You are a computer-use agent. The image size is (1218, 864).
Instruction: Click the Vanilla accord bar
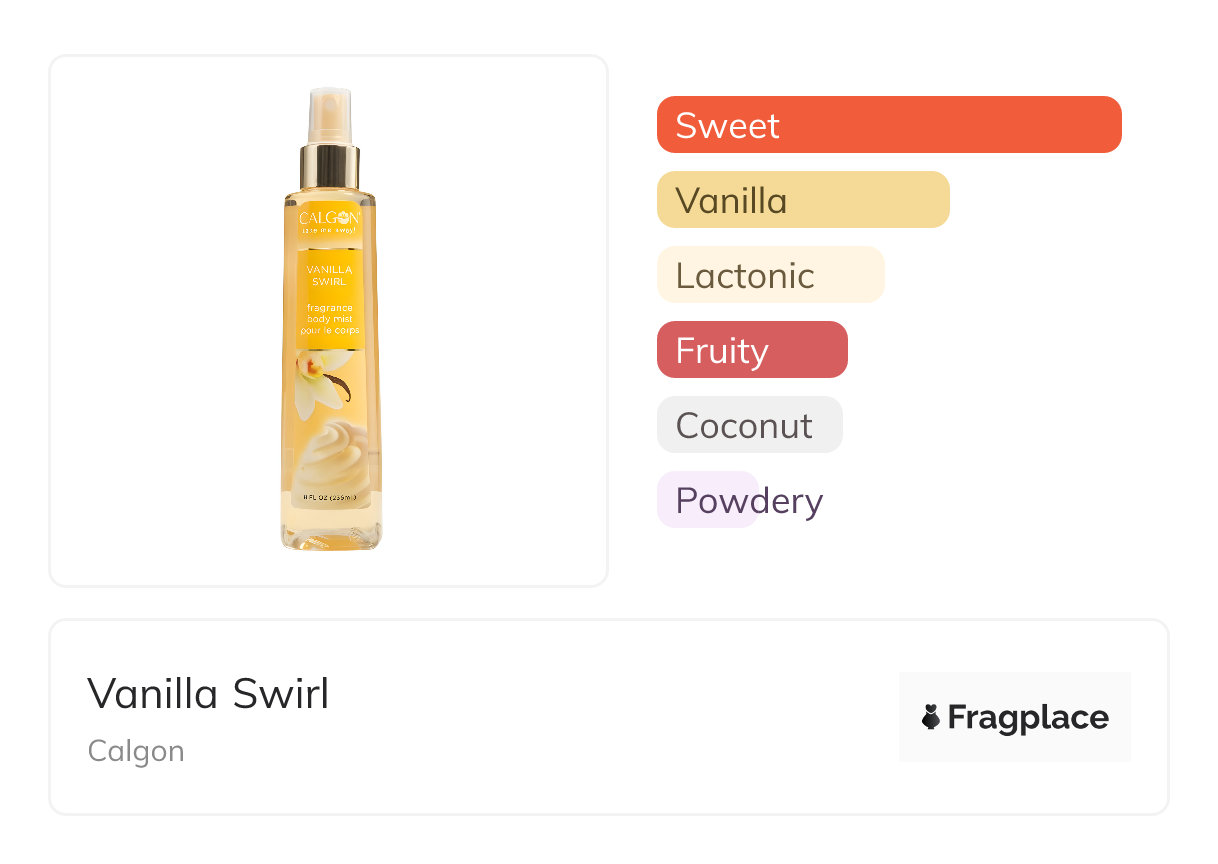click(802, 200)
